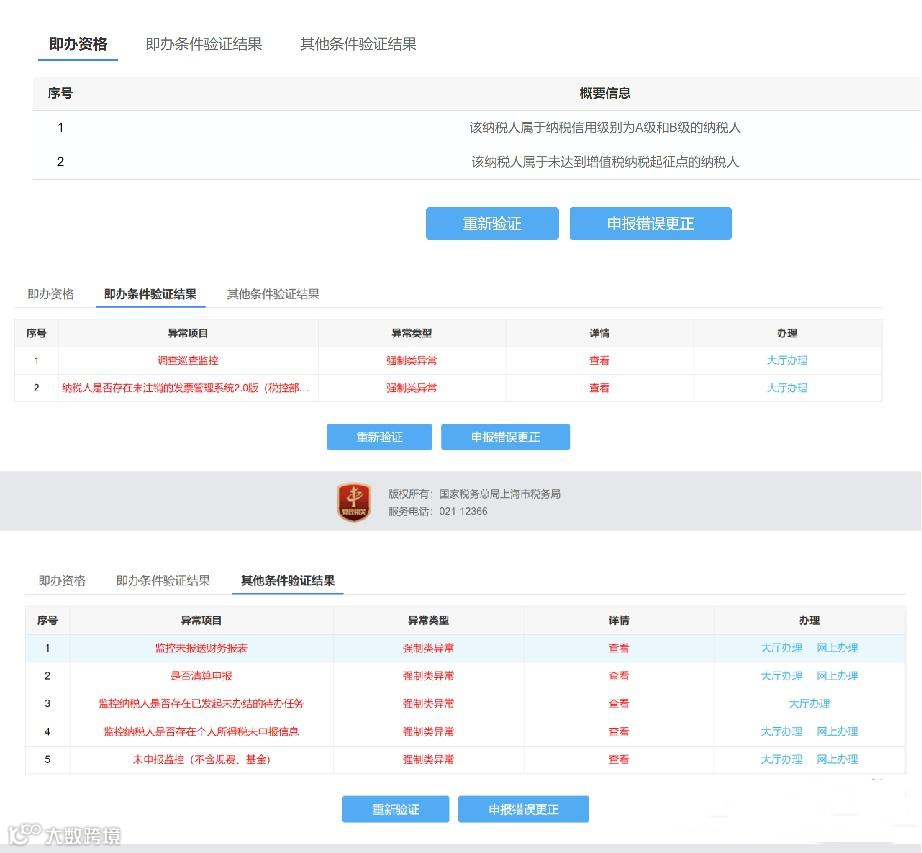
Task: Select 调查巡查监控 abnormal item text
Action: point(188,360)
